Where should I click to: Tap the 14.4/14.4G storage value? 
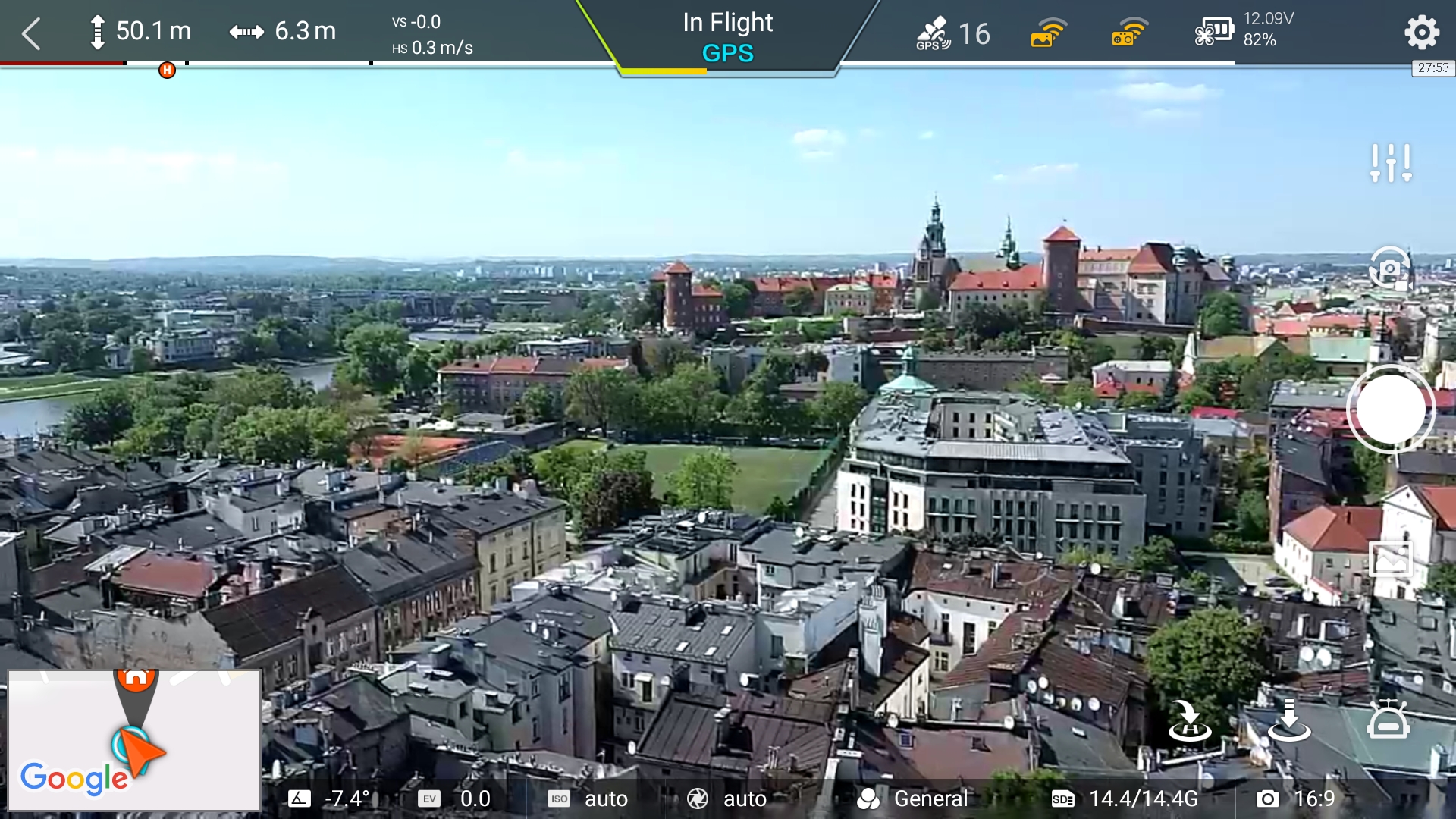tap(1144, 799)
